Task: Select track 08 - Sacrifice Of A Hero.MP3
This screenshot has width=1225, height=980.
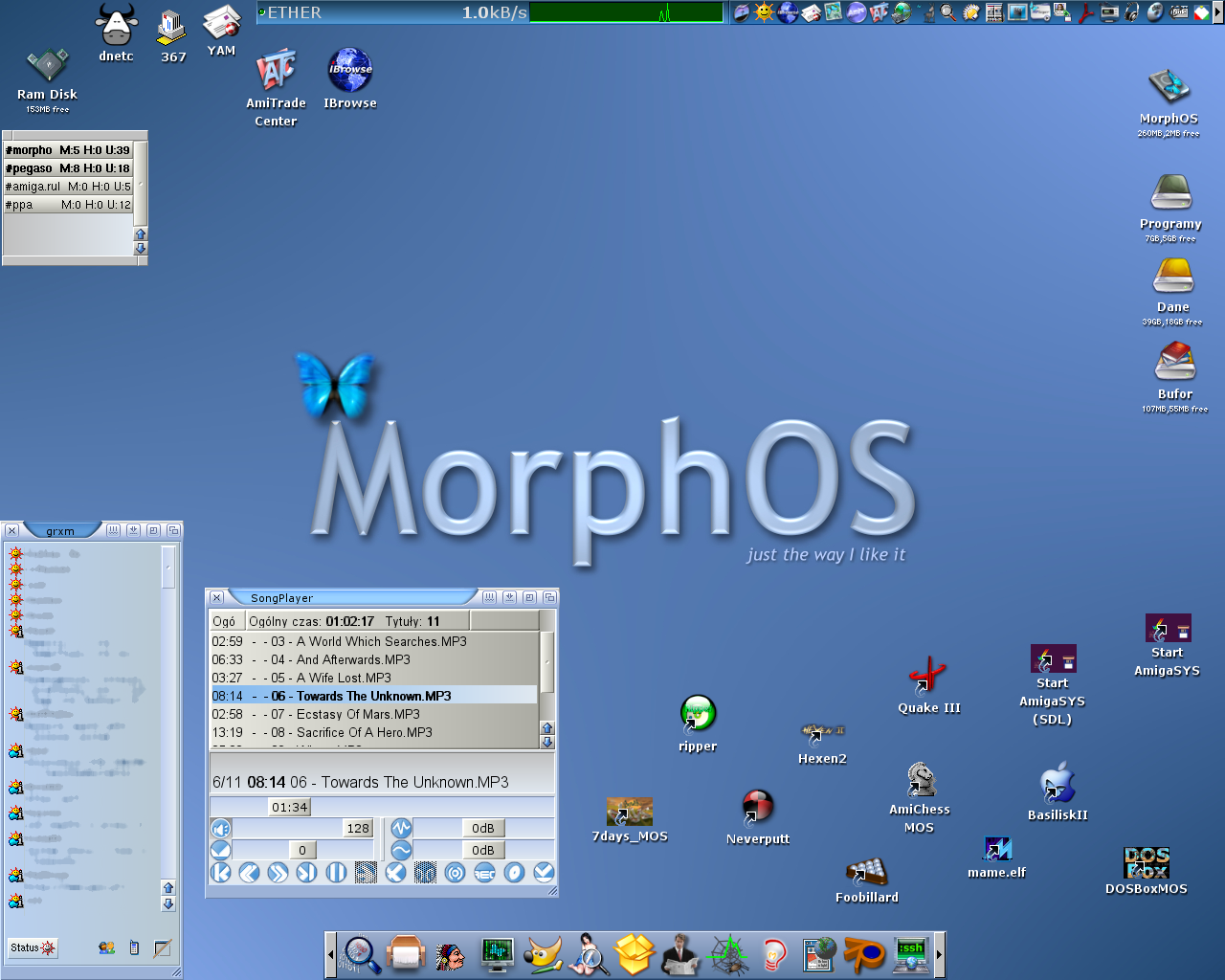Action: coord(374,732)
